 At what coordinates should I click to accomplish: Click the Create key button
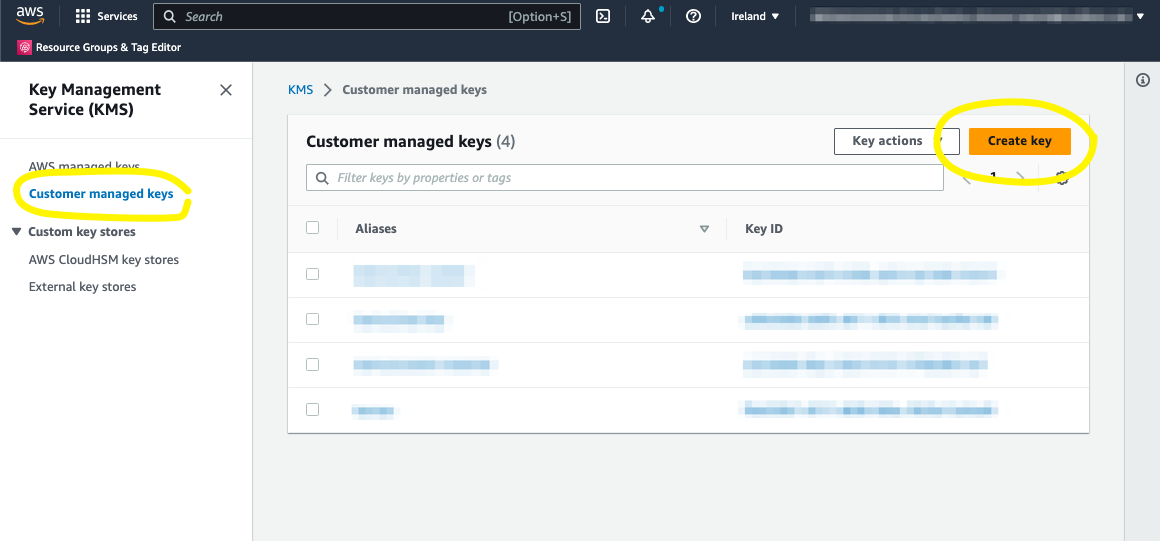tap(1019, 141)
